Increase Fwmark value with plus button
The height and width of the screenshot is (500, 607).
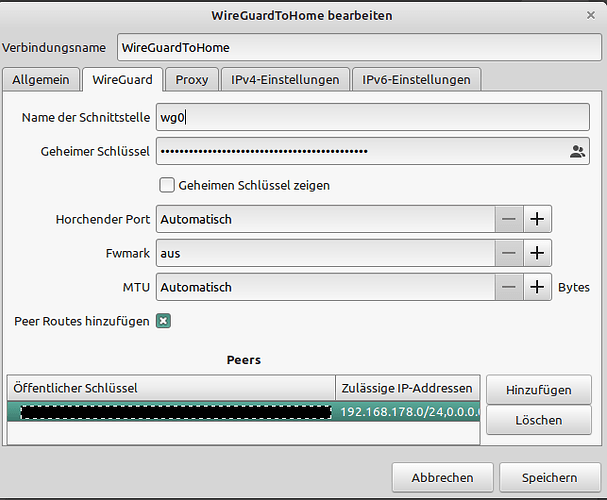point(537,253)
